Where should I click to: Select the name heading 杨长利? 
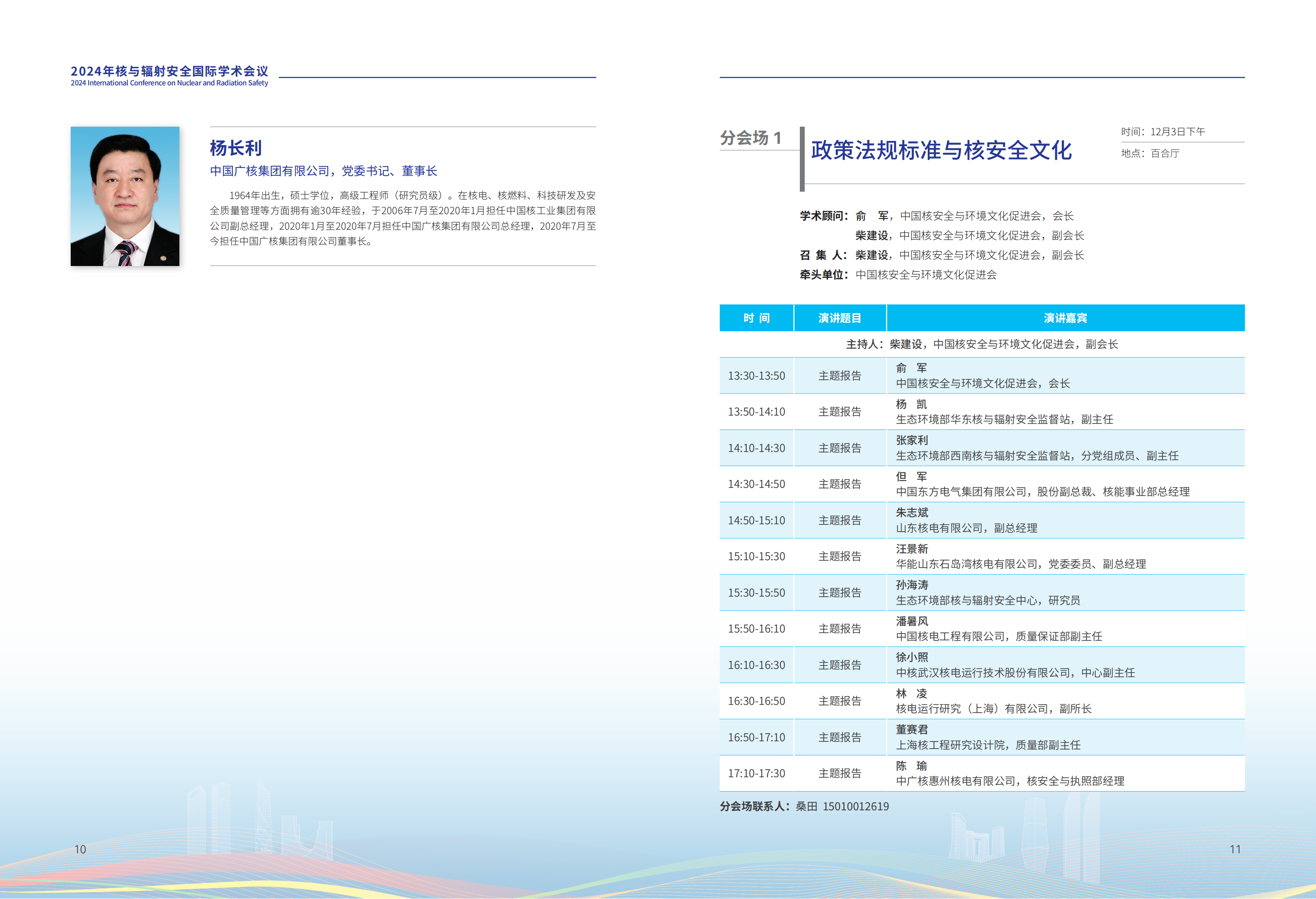coord(235,148)
